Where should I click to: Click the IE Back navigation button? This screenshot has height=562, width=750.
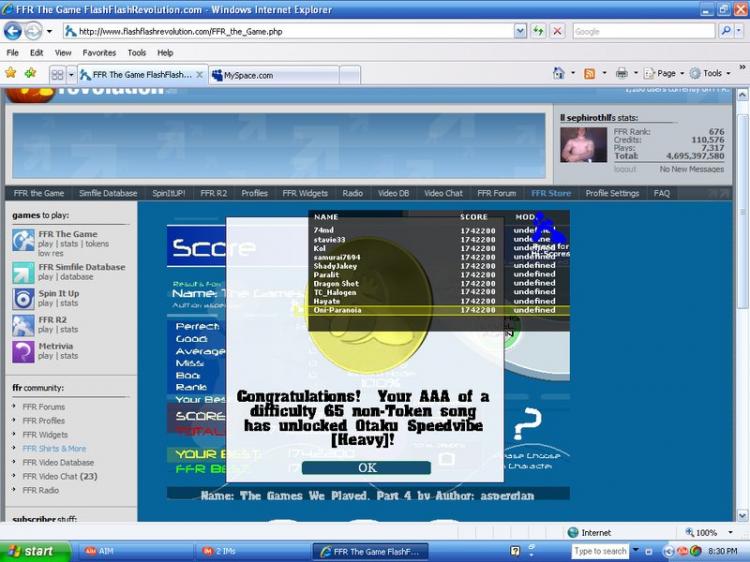13,31
